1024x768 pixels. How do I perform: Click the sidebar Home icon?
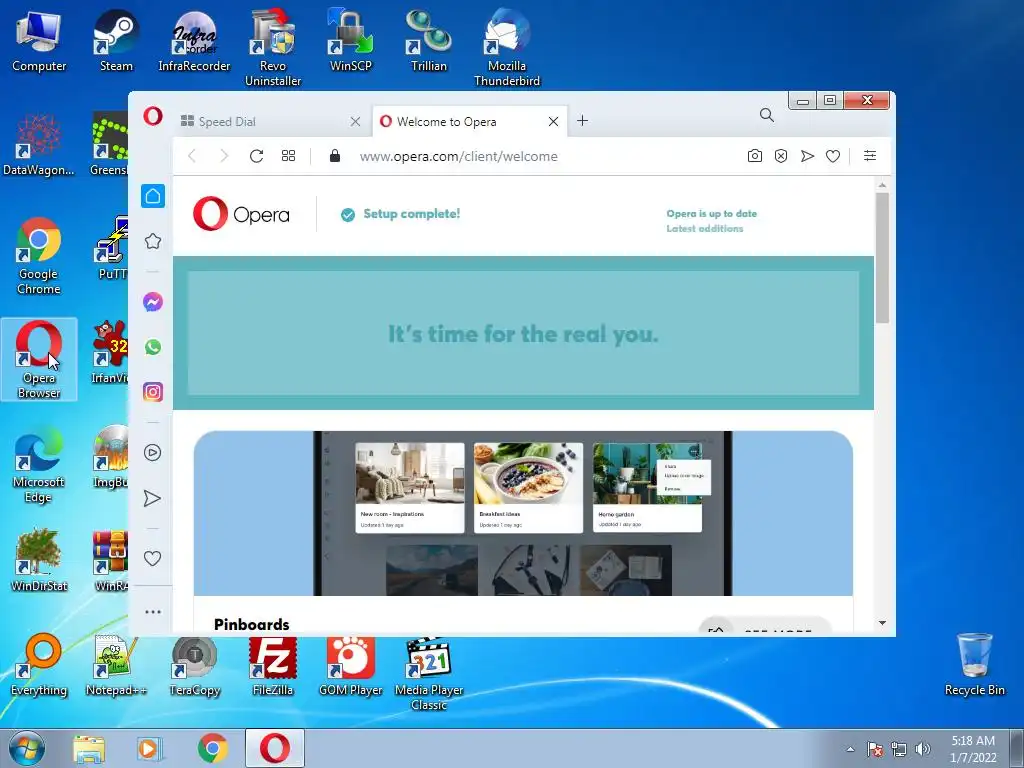click(x=153, y=196)
